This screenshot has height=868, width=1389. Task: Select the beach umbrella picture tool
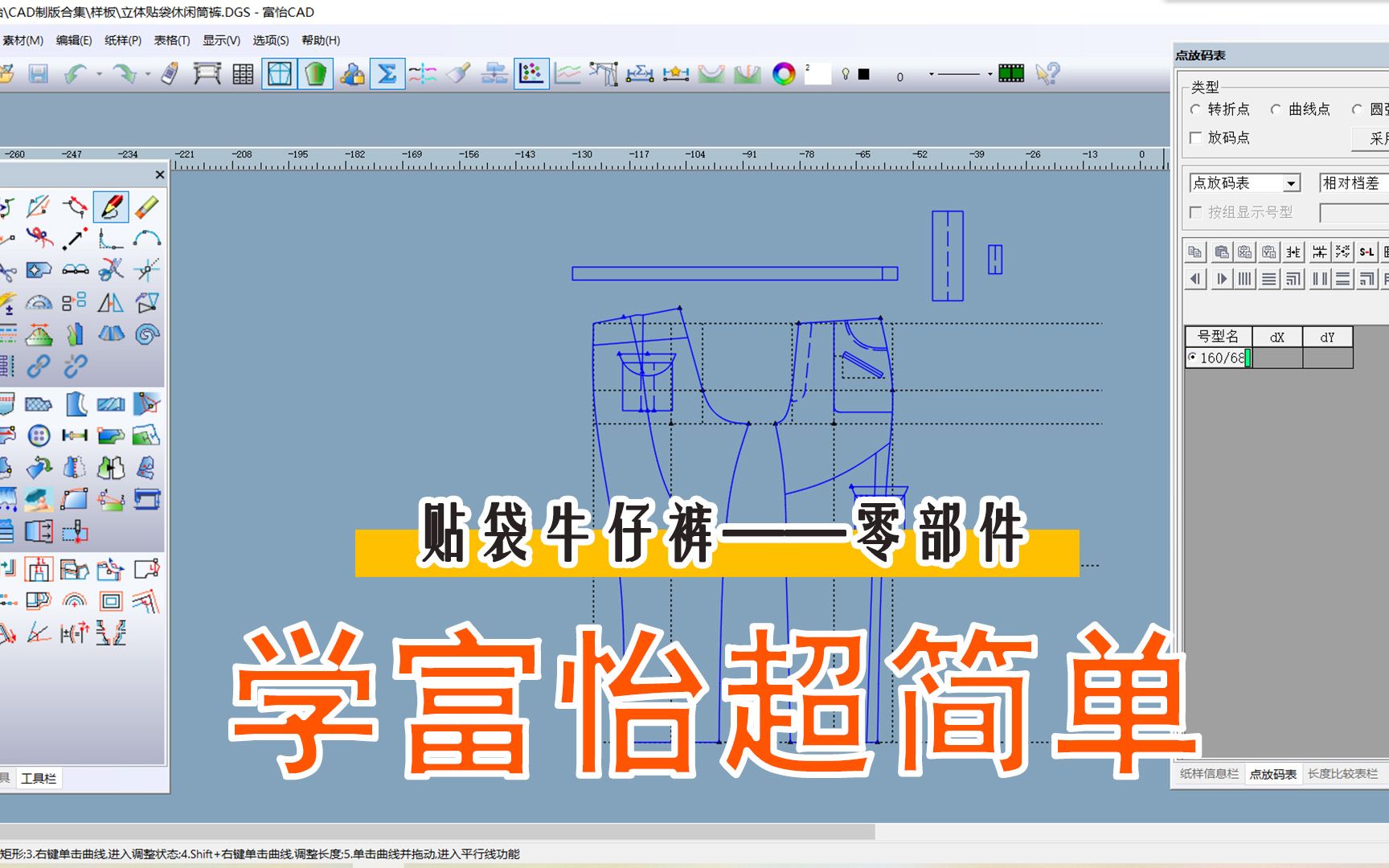pyautogui.click(x=39, y=499)
